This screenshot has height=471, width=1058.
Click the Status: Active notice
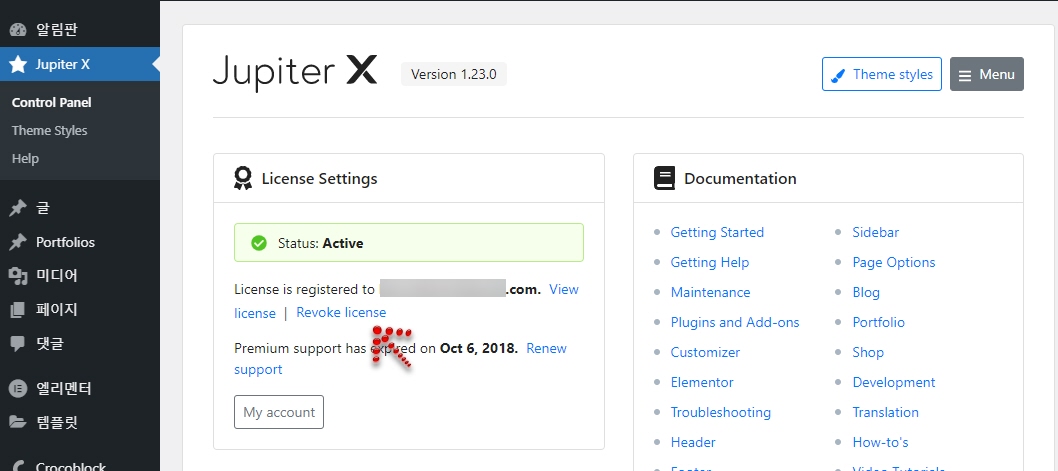(409, 243)
